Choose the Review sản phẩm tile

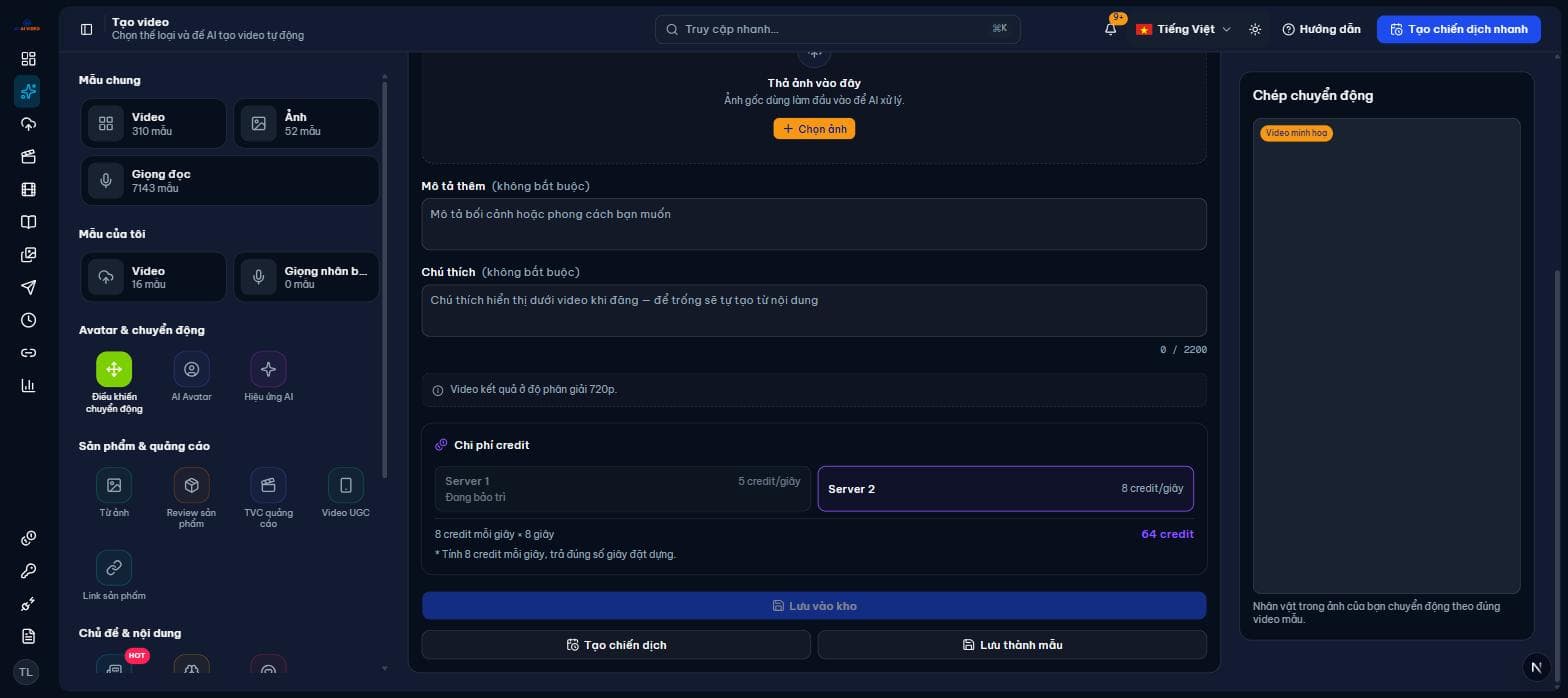191,498
